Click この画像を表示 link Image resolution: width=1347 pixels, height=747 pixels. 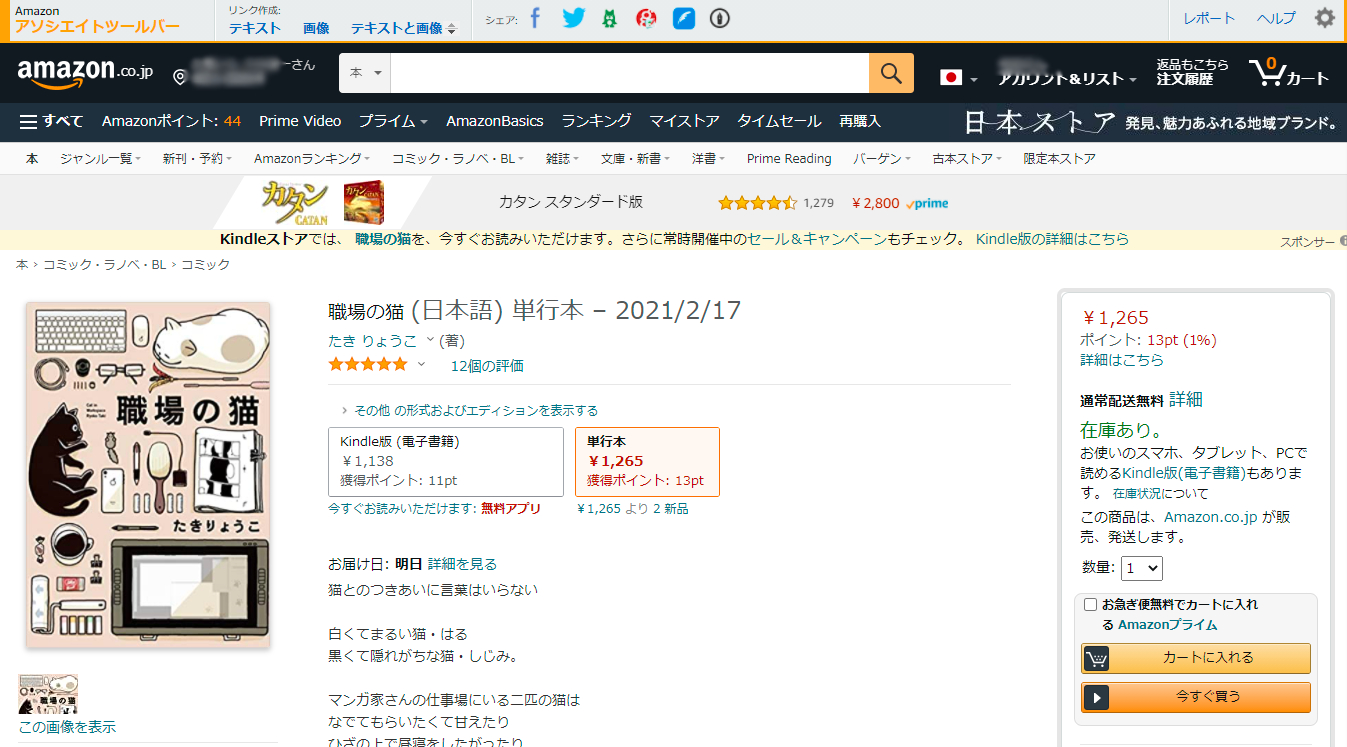pos(67,727)
